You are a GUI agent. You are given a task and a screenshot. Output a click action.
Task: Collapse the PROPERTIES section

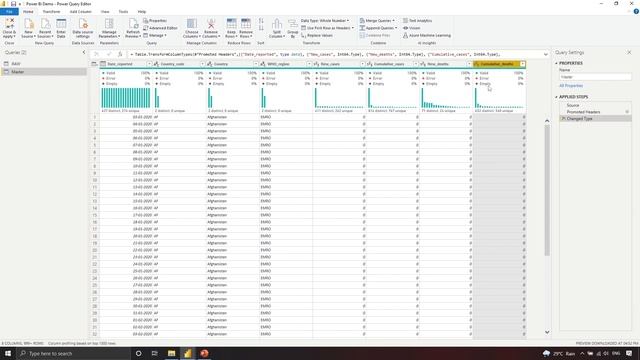point(556,63)
